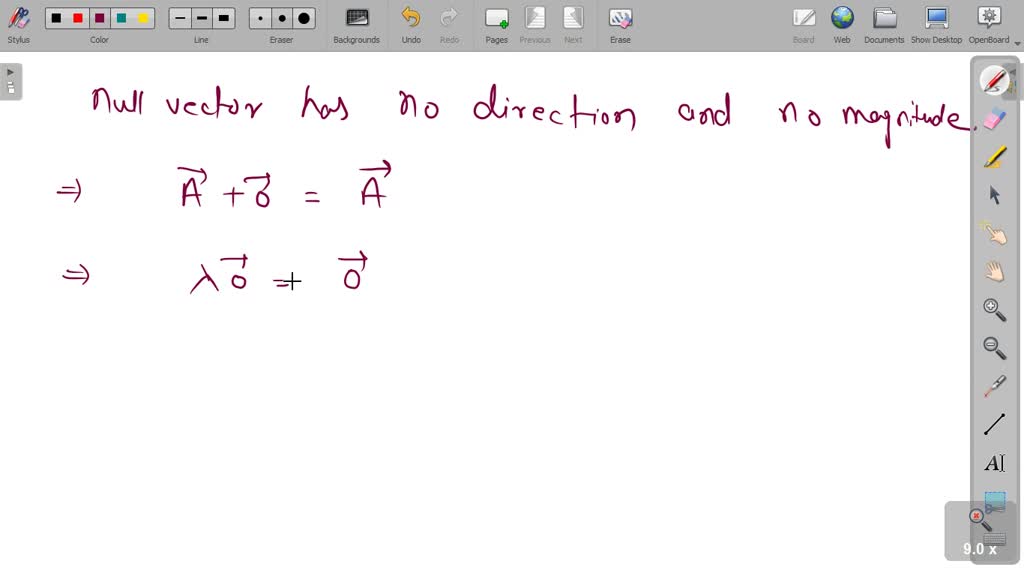Choose the small eraser size
The width and height of the screenshot is (1024, 576).
[261, 18]
